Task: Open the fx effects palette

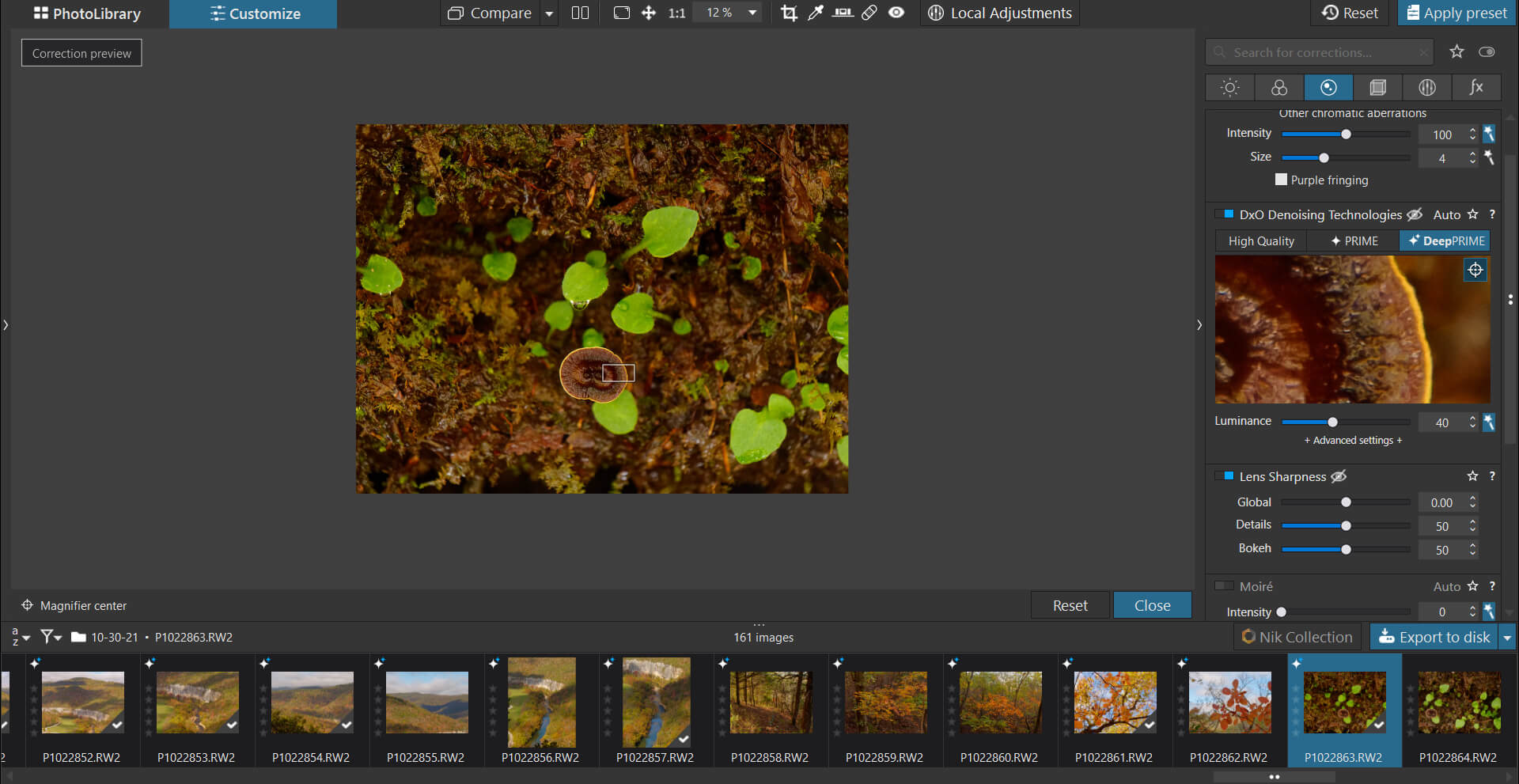Action: (x=1475, y=87)
